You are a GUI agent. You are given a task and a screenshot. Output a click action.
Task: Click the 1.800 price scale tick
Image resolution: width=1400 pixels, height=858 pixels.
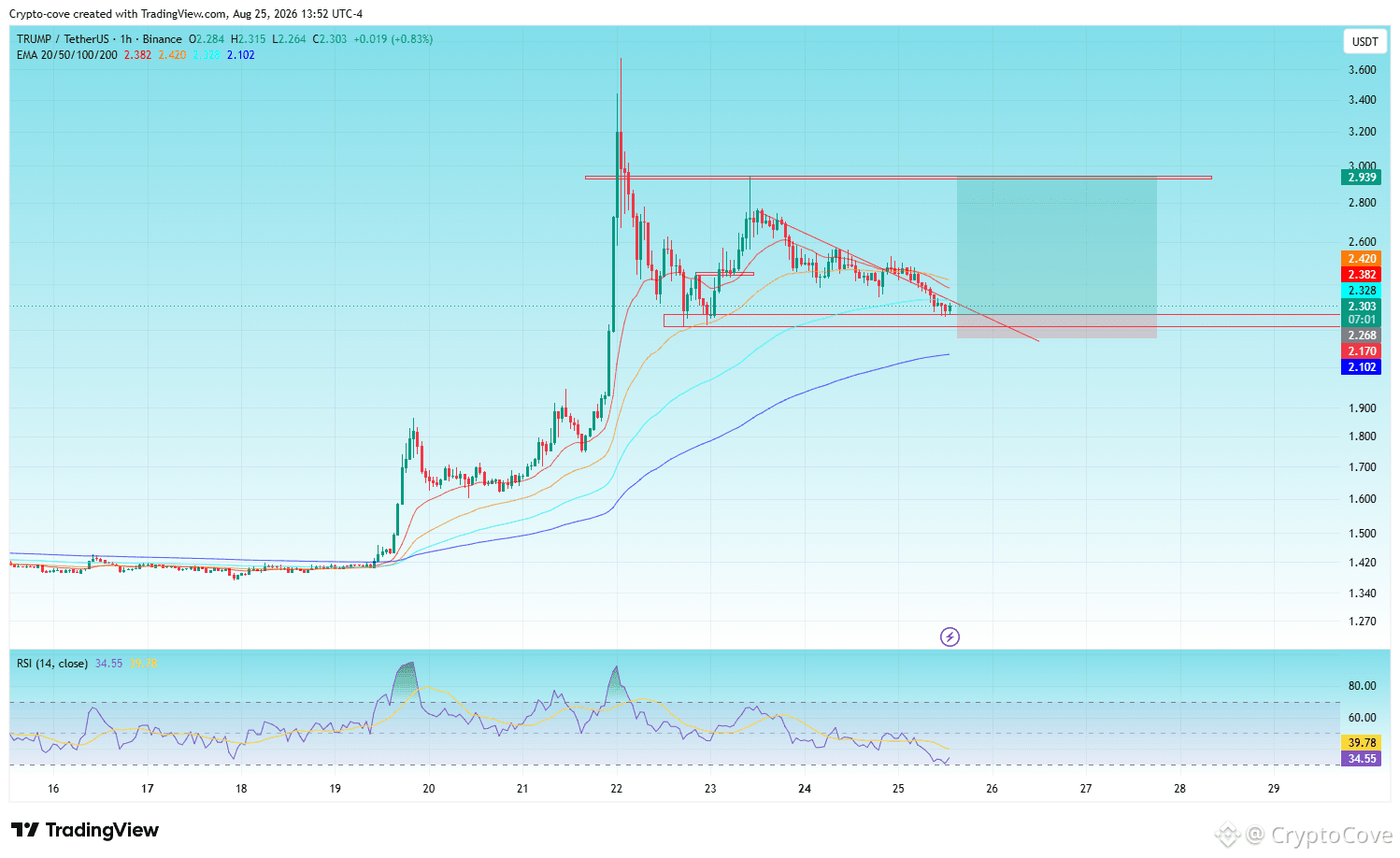point(1362,436)
